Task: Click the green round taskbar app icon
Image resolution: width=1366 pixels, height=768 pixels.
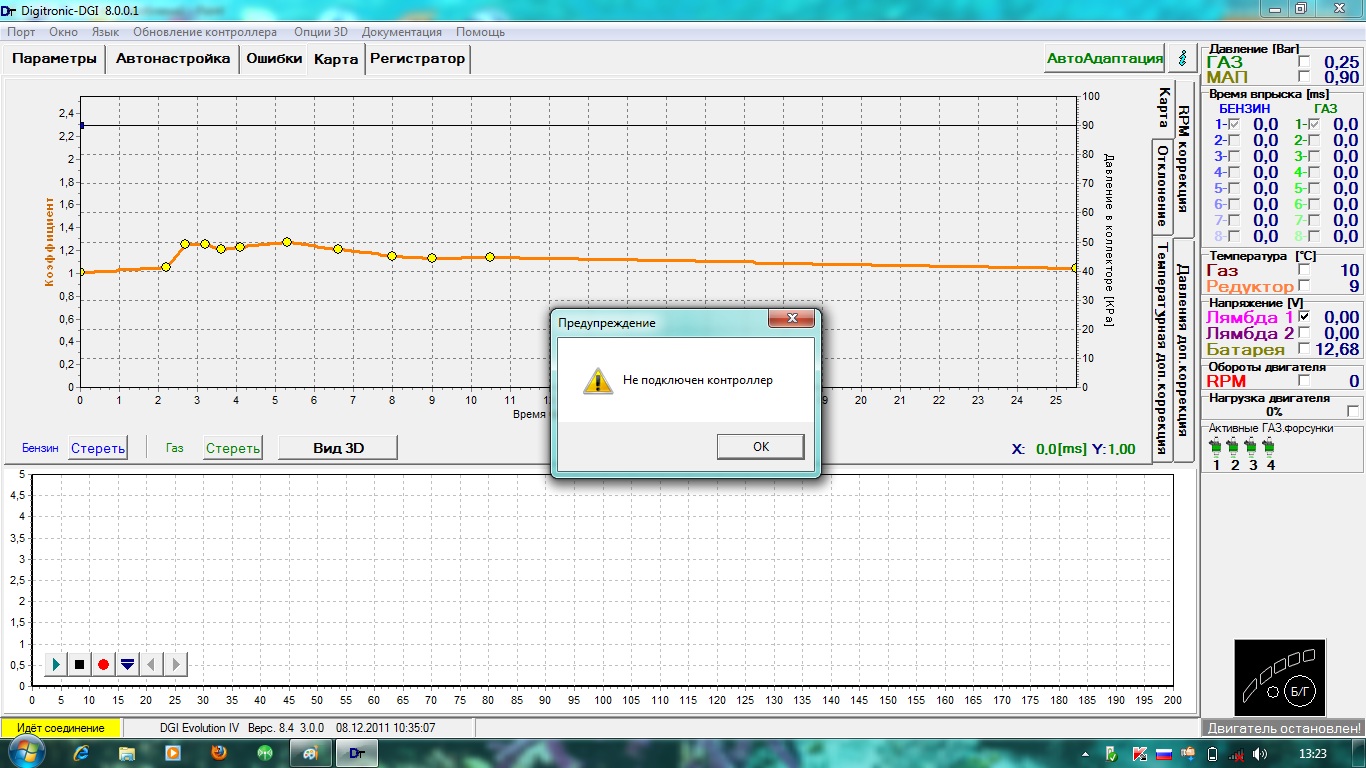Action: (x=265, y=752)
